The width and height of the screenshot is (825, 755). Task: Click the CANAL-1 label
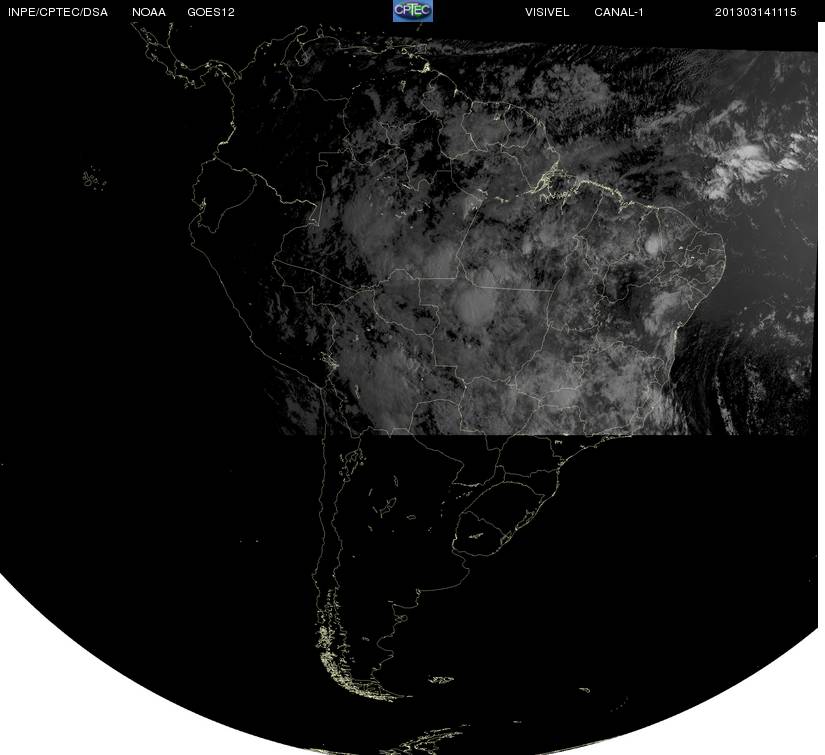click(619, 12)
